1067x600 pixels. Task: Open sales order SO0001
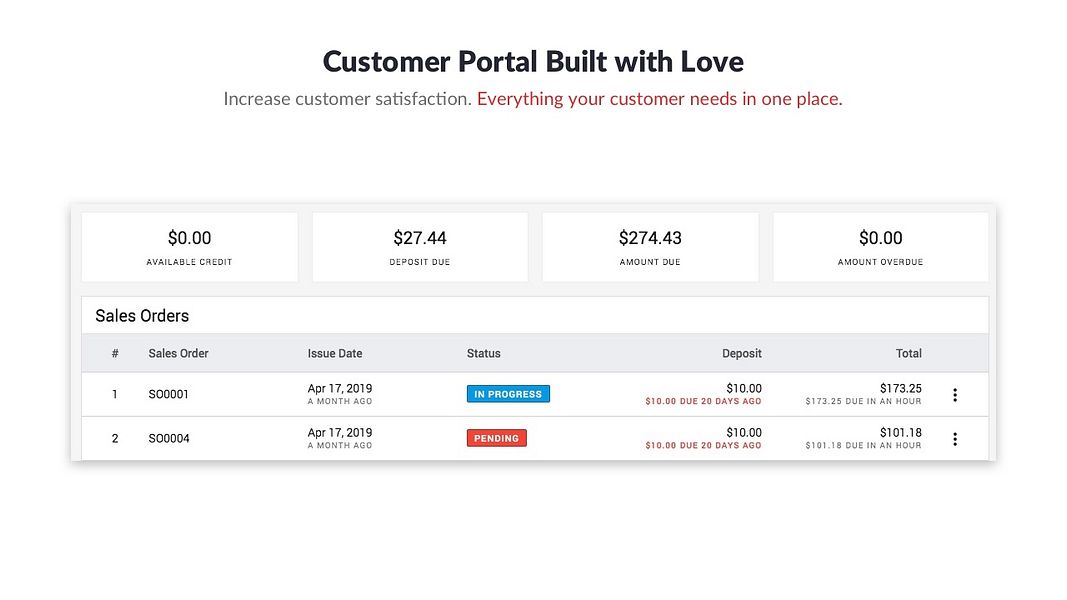169,395
